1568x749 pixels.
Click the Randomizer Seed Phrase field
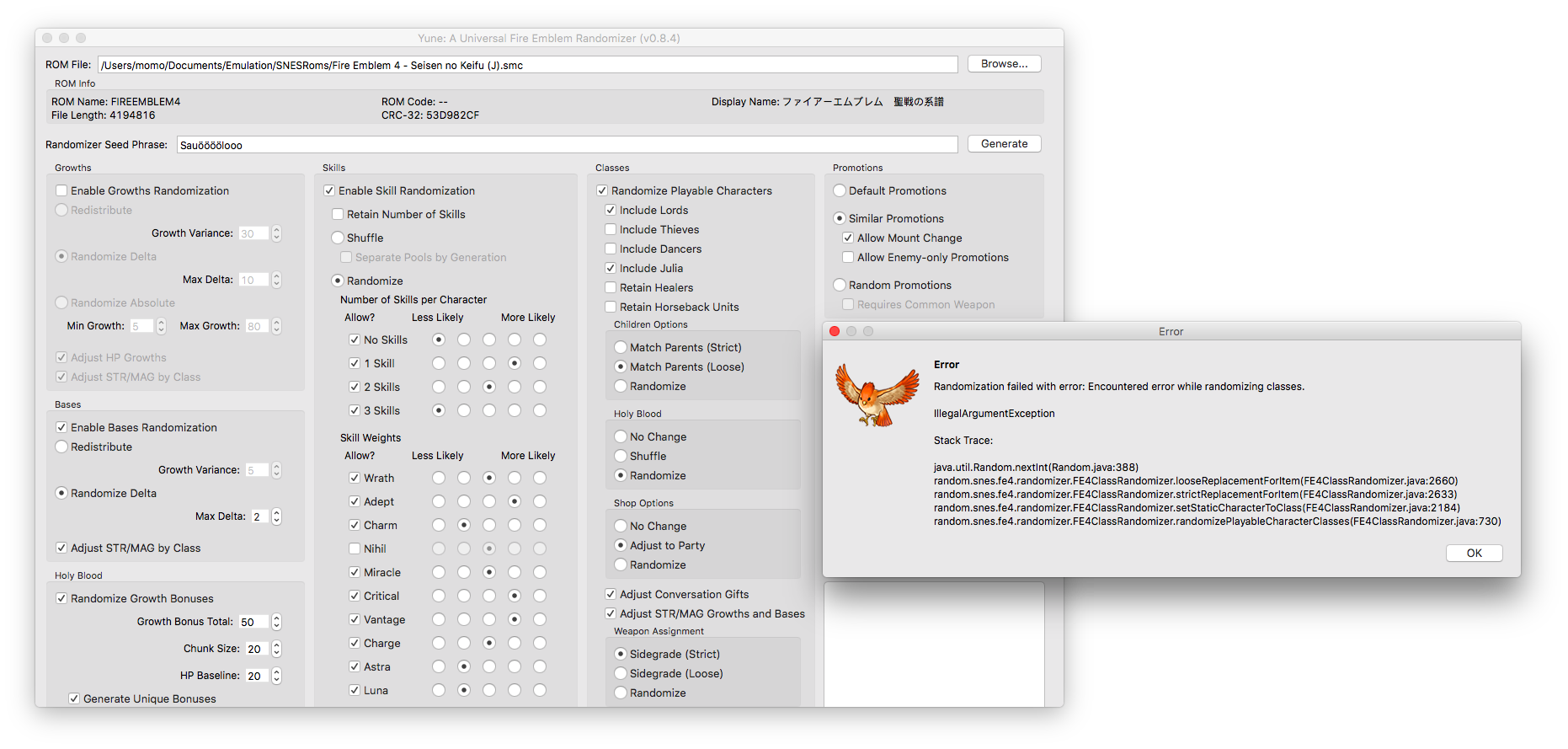click(x=567, y=145)
